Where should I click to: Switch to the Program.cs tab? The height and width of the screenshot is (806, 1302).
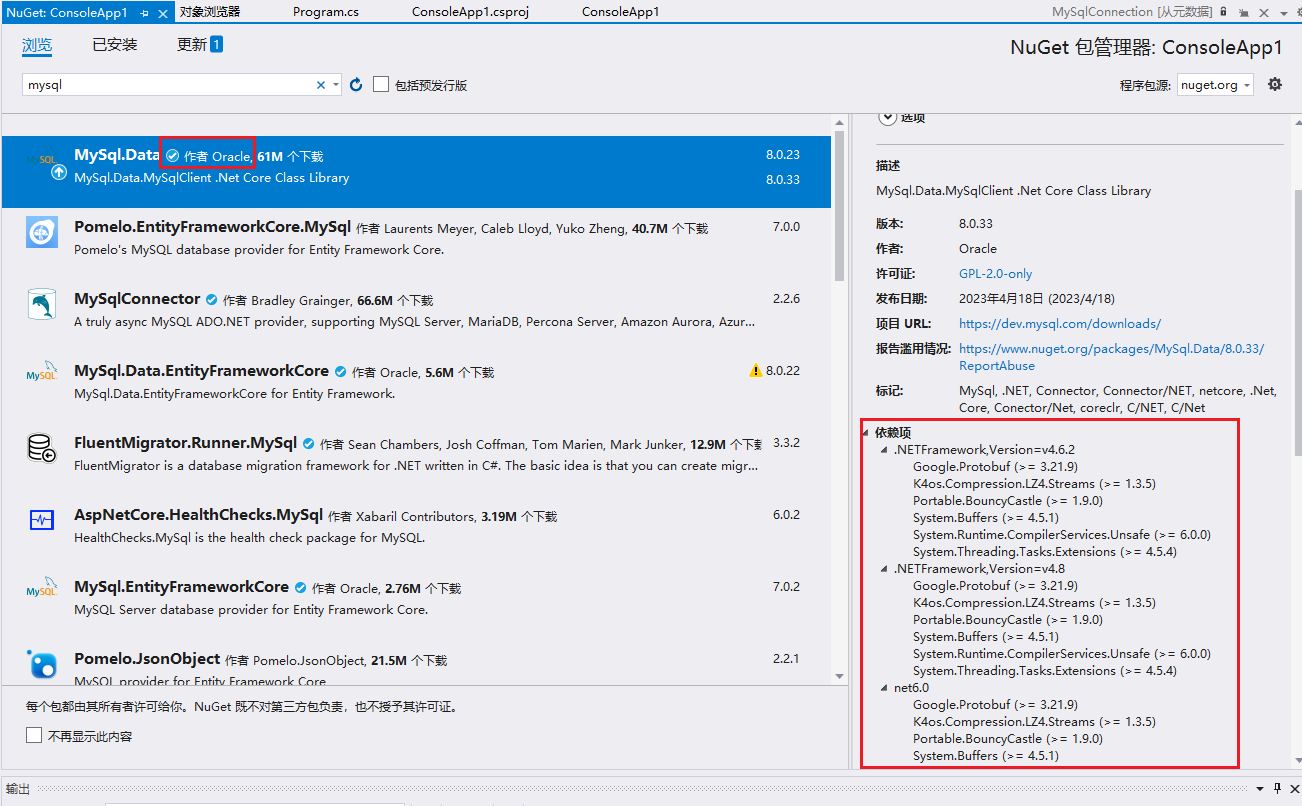point(326,12)
